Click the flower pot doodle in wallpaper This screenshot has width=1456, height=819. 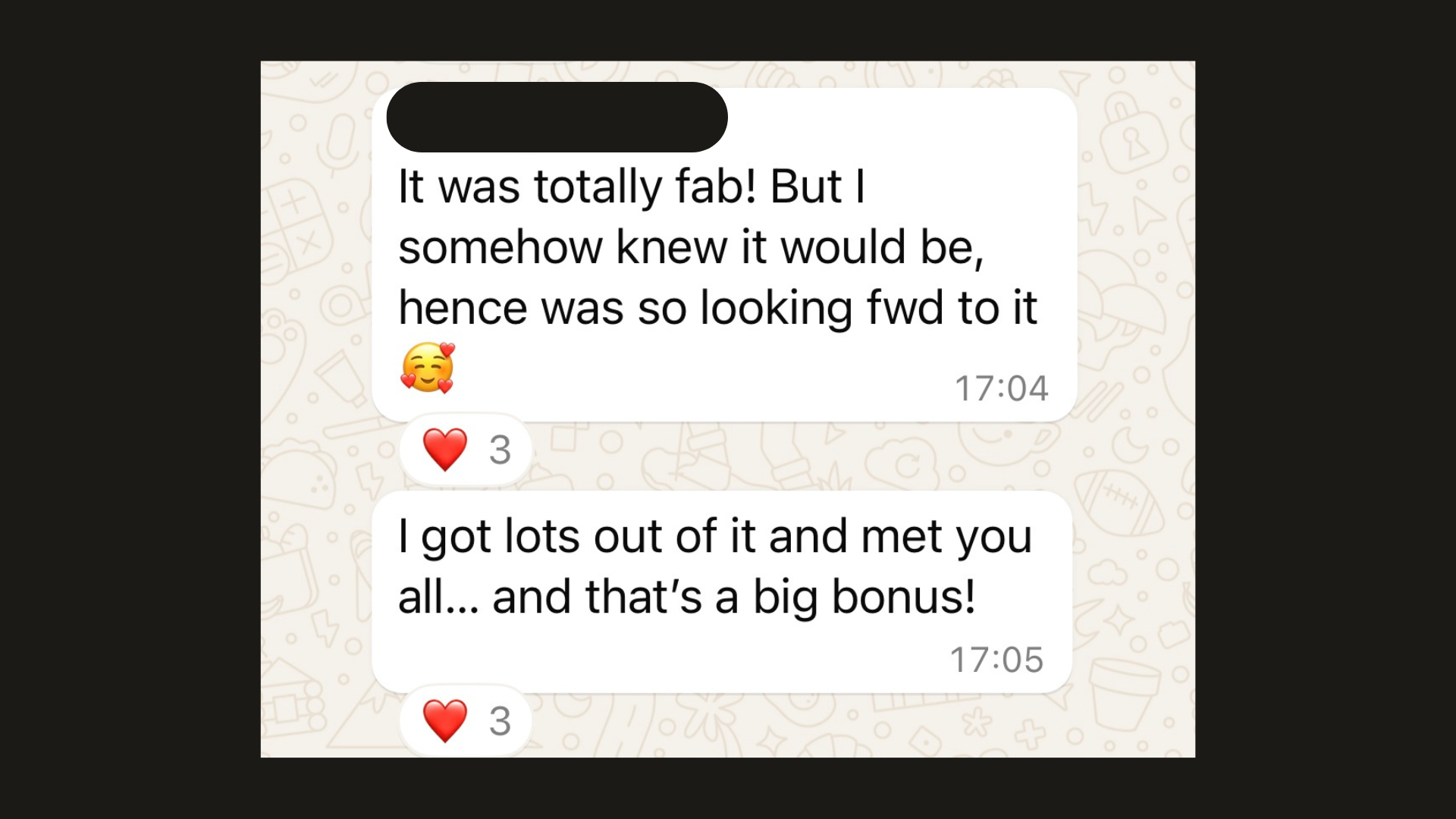coord(1125,695)
